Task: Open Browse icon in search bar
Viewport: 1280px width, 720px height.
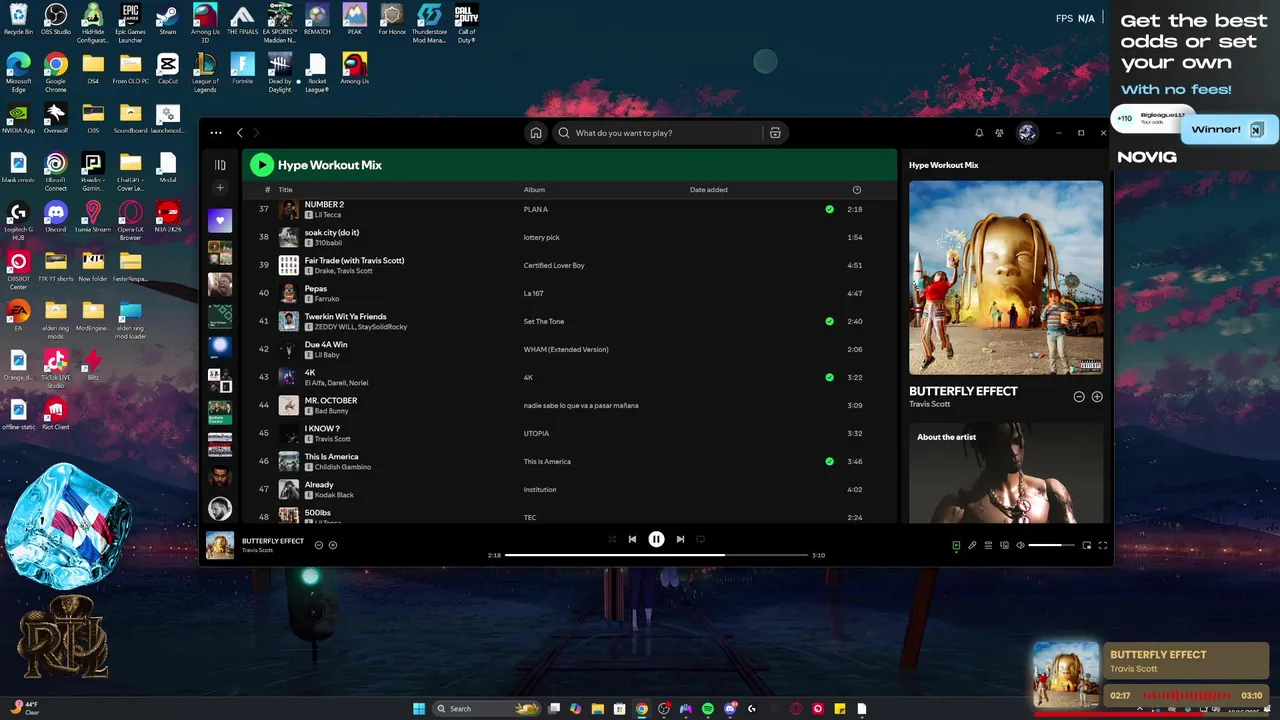Action: coord(774,133)
